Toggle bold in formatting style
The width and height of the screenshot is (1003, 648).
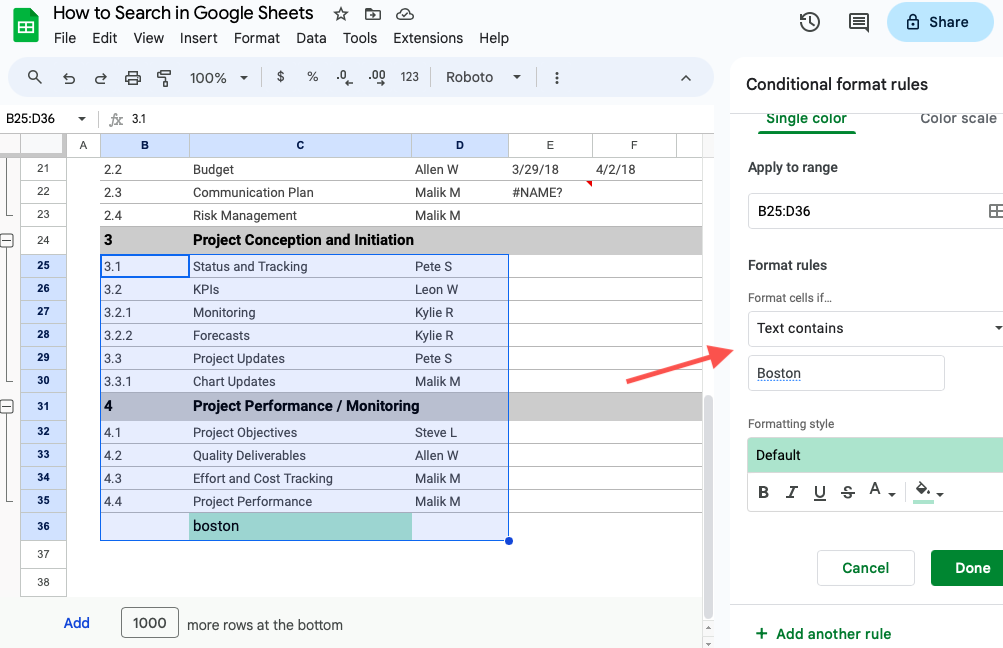click(x=763, y=491)
